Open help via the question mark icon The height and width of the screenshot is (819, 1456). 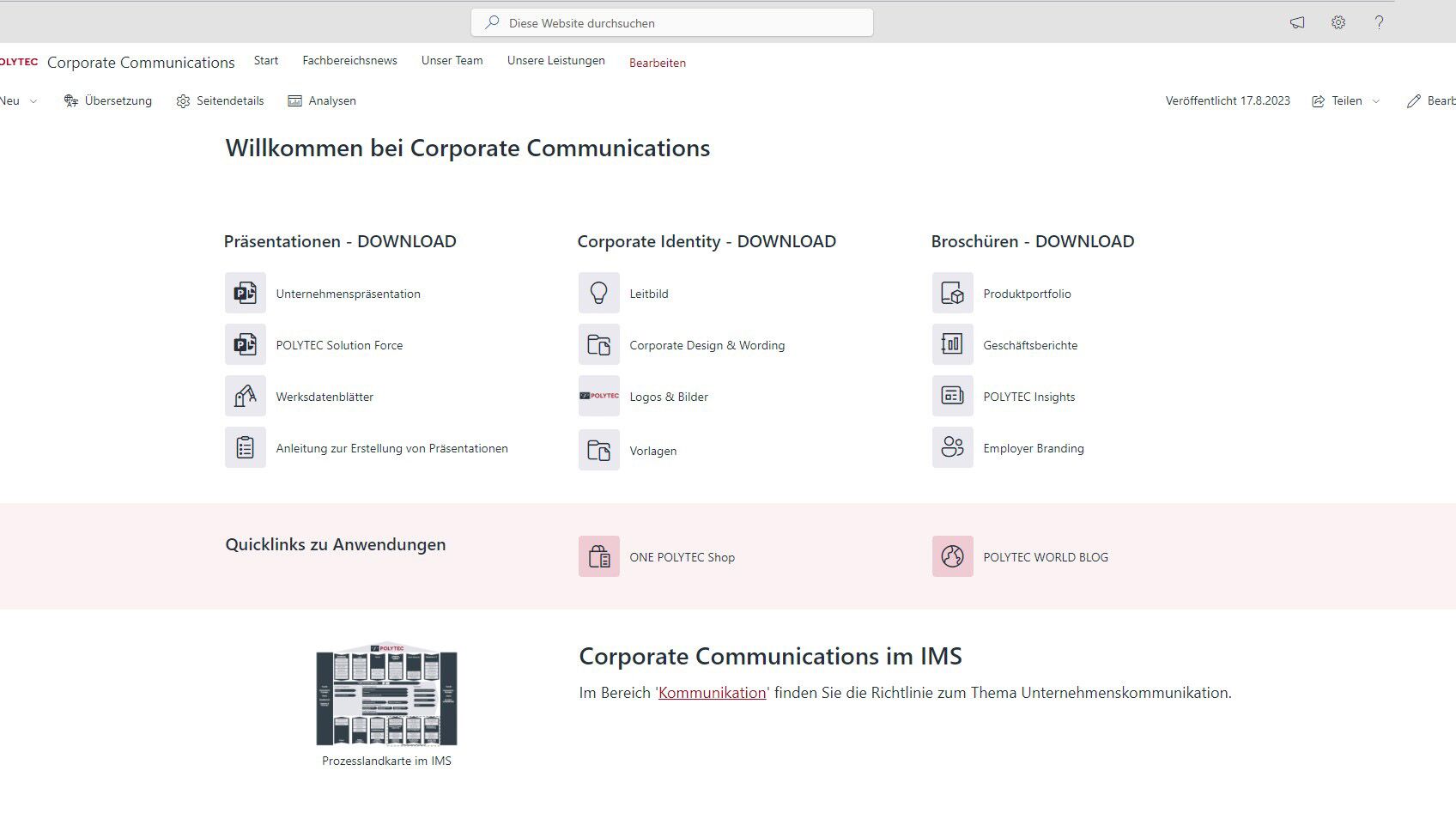click(x=1379, y=23)
